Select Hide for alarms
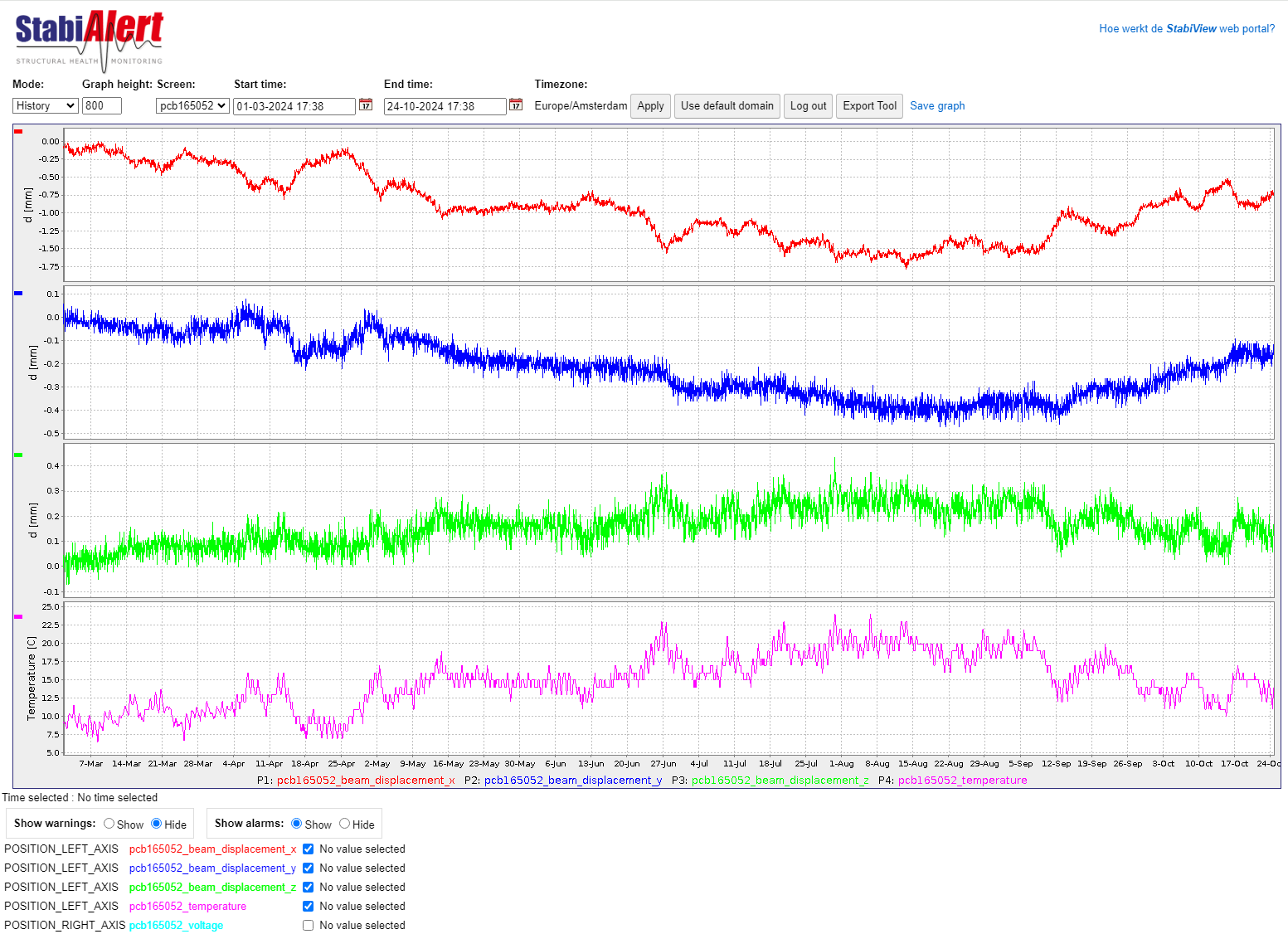 (x=345, y=824)
